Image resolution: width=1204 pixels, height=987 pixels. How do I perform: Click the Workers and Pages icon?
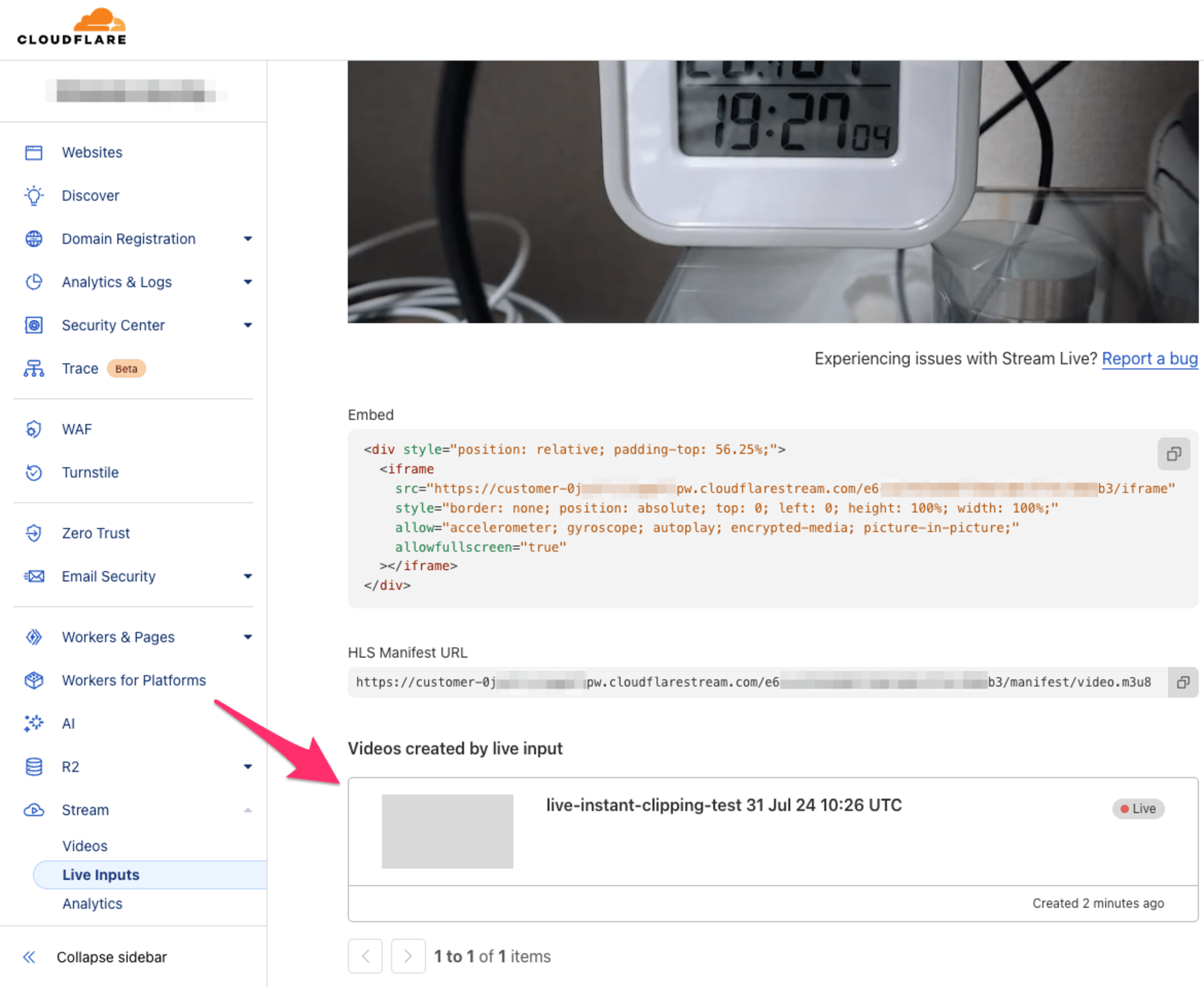coord(34,636)
